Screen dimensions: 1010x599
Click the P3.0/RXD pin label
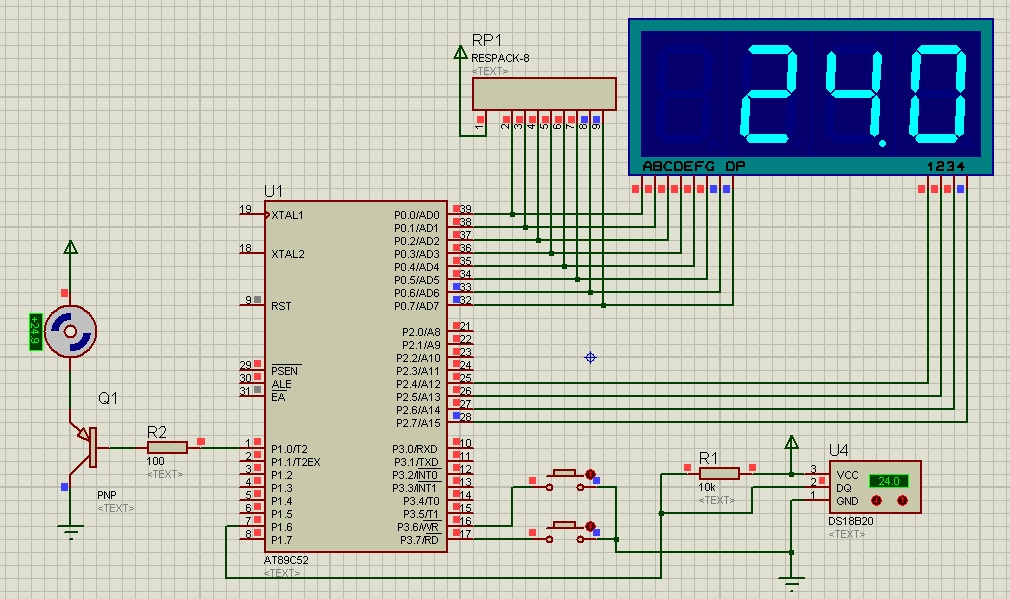coord(415,449)
